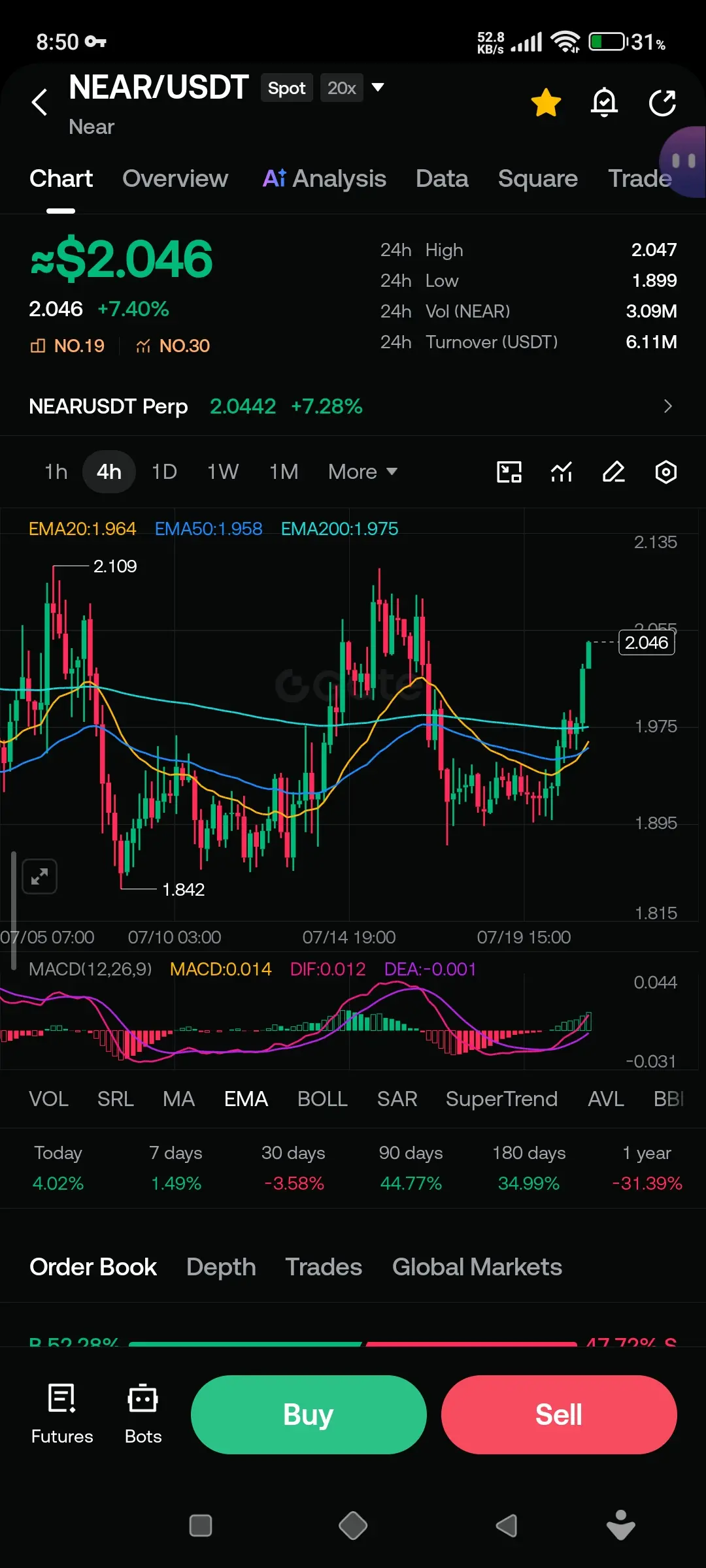
Task: Open chart settings hexagon icon
Action: point(665,472)
